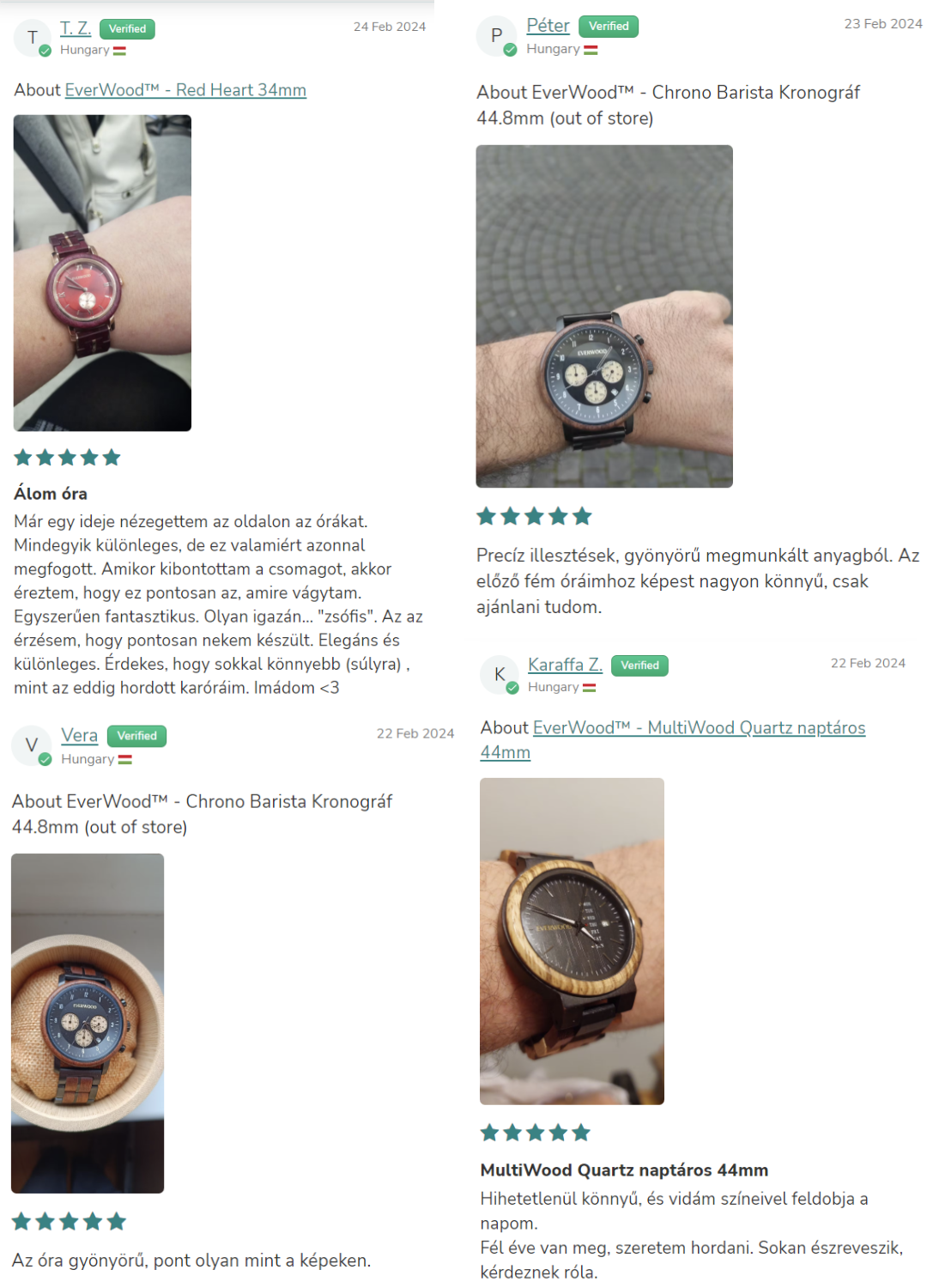Open Vera reviewer profile link
Image resolution: width=927 pixels, height=1288 pixels.
click(x=79, y=736)
